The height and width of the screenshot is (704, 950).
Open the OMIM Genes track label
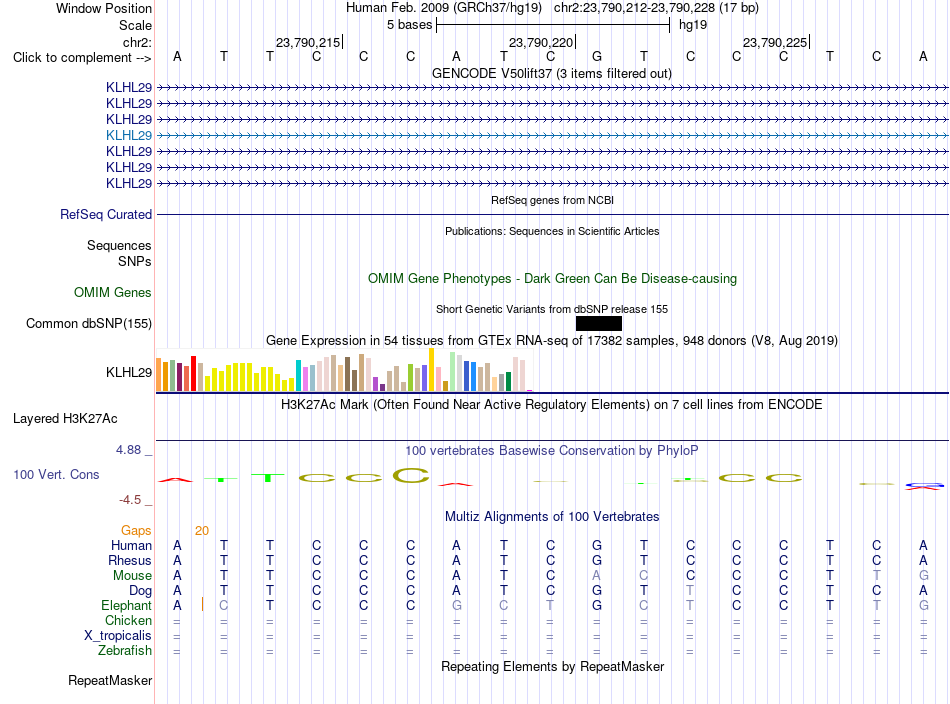pos(112,293)
